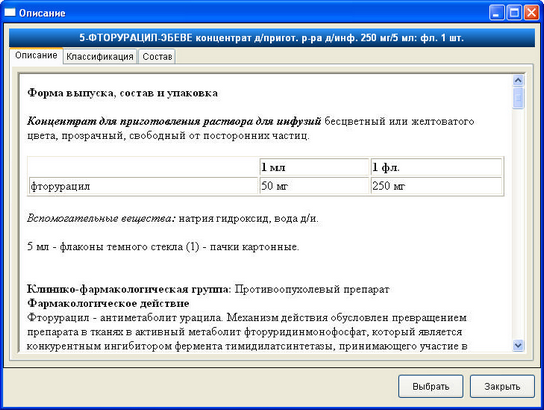Click the Фармакологическое действие heading

108,304
